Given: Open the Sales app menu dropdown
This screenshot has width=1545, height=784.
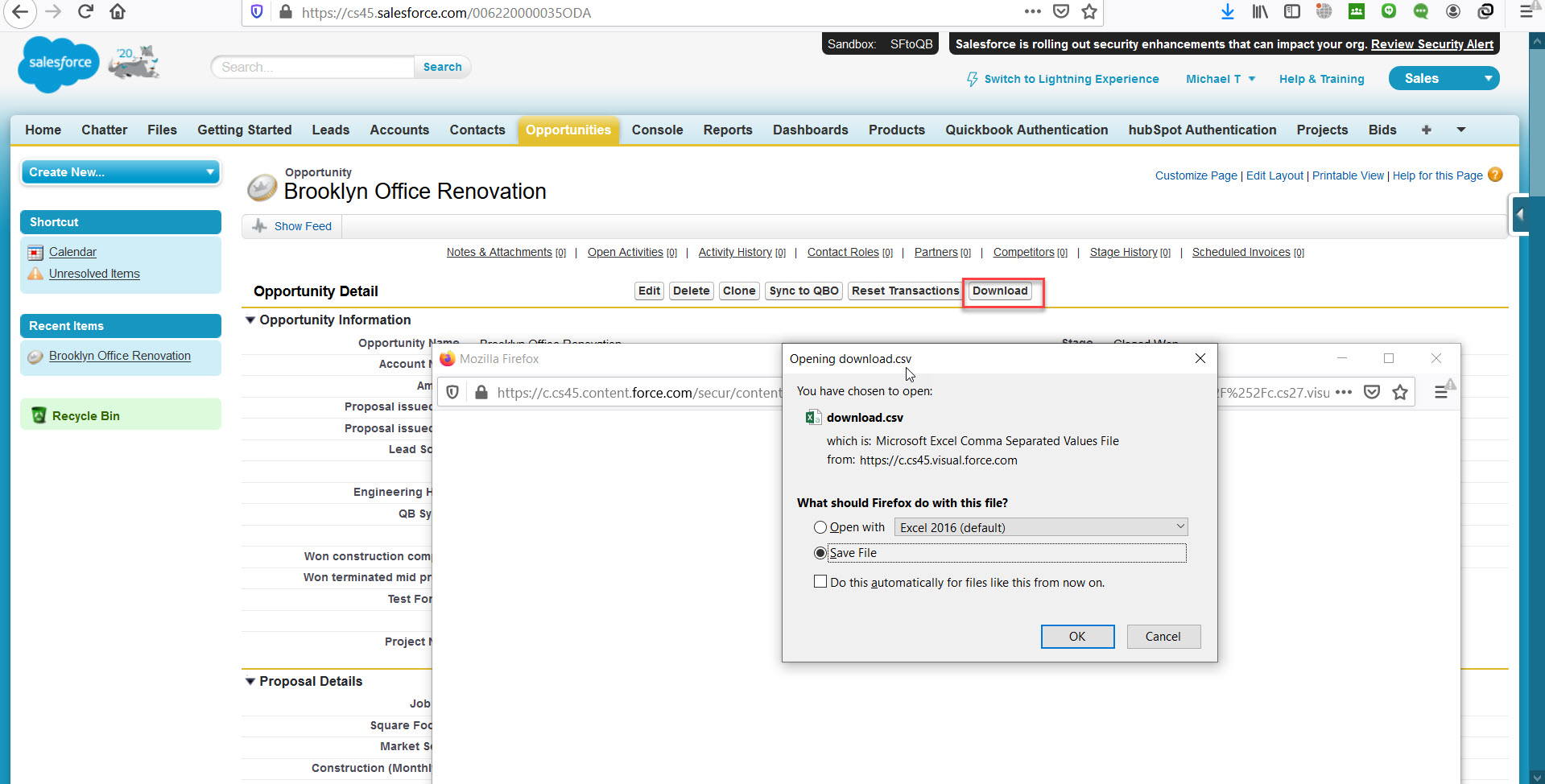Looking at the screenshot, I should tap(1444, 78).
